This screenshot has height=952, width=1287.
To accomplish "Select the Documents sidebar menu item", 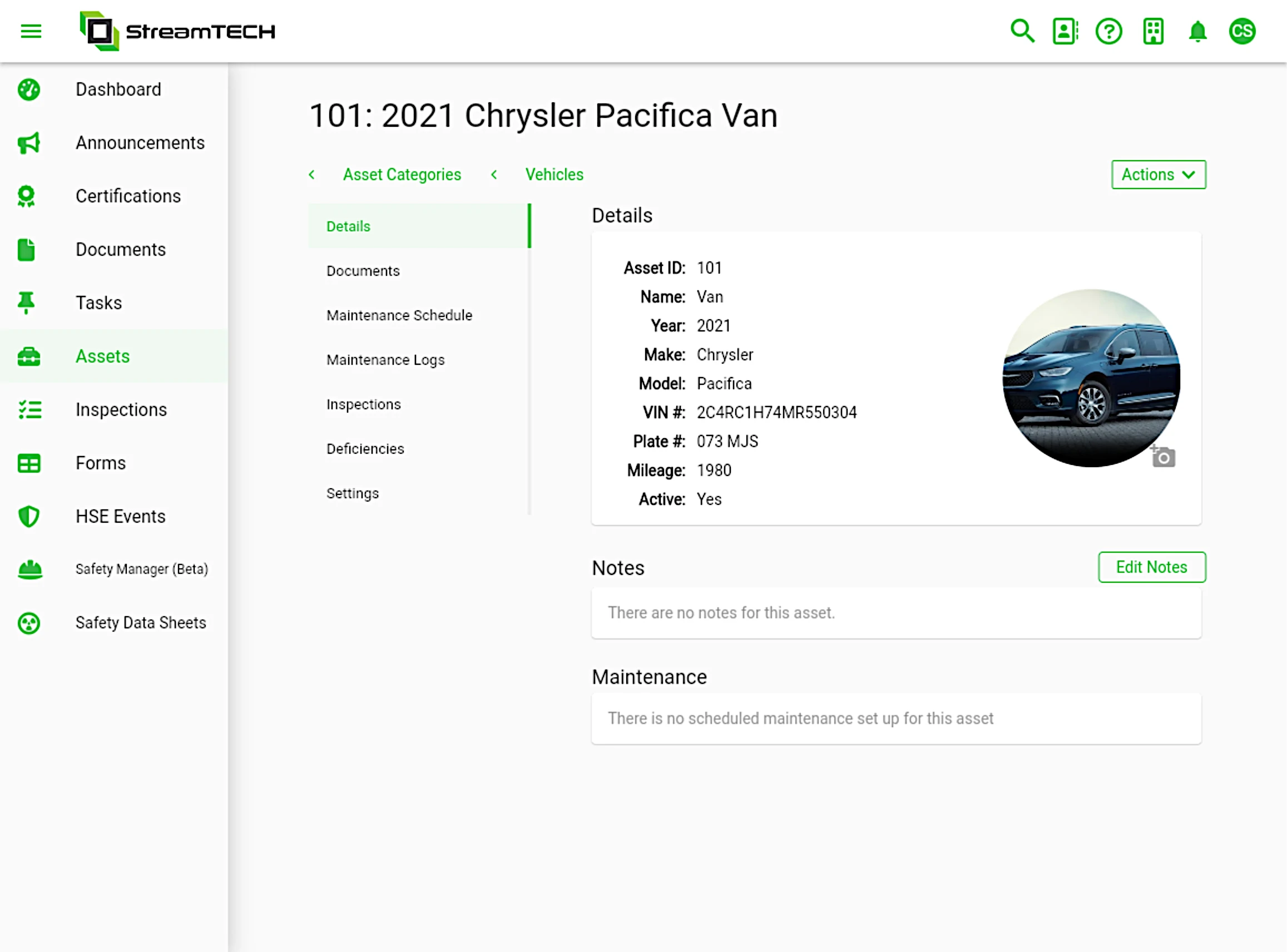I will point(120,249).
